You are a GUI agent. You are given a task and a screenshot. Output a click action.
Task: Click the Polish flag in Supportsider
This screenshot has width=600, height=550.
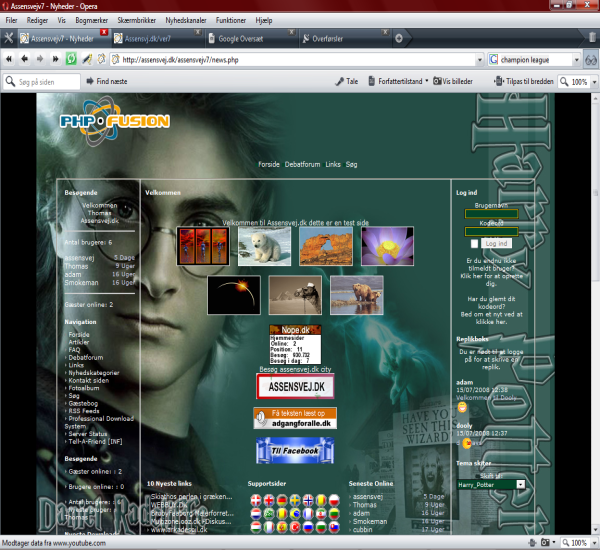coord(334,500)
